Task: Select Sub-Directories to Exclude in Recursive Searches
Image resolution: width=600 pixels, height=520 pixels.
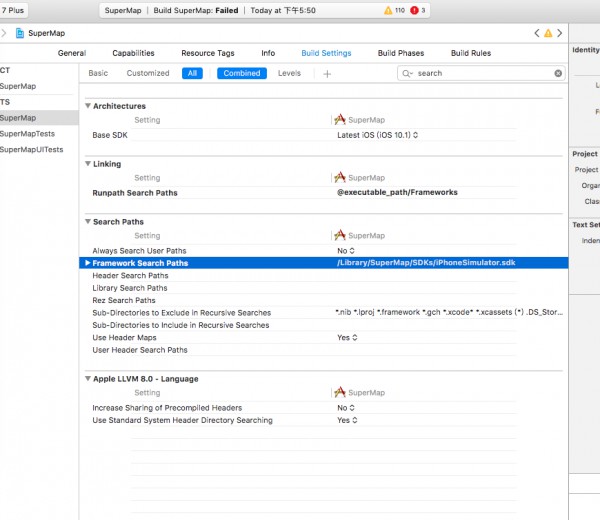Action: [181, 313]
